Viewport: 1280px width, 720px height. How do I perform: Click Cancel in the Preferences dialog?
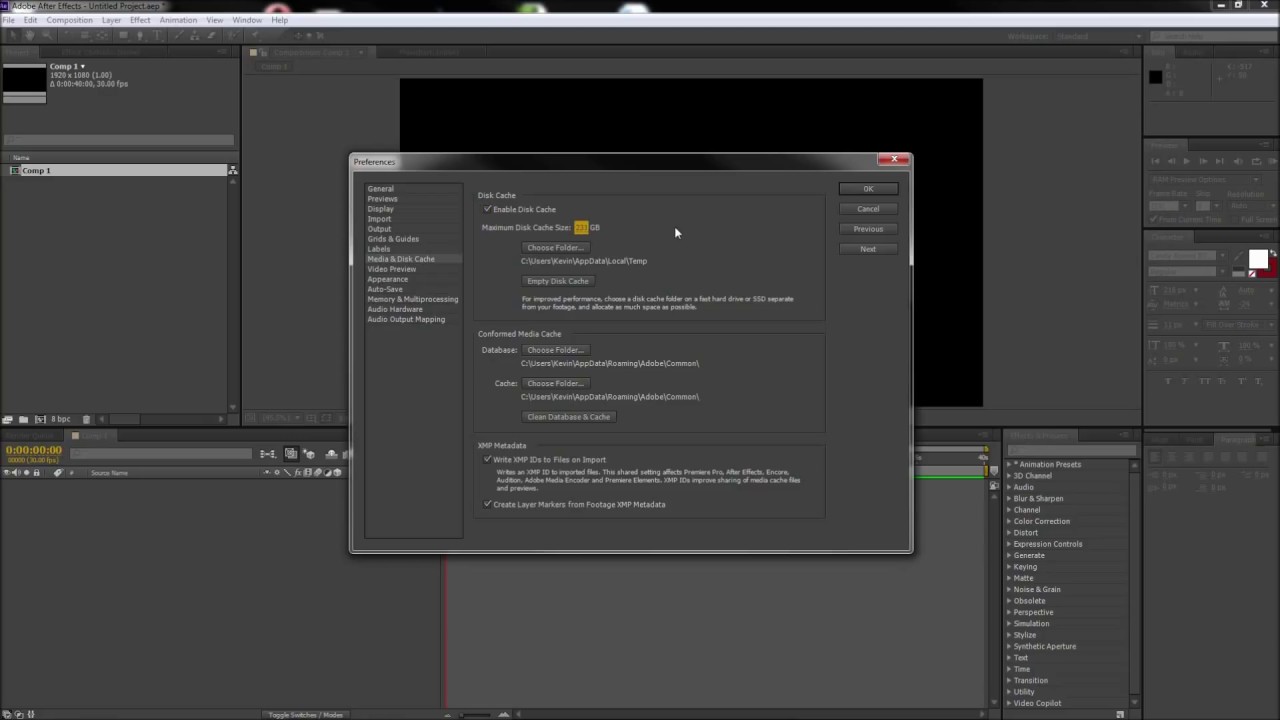click(868, 209)
